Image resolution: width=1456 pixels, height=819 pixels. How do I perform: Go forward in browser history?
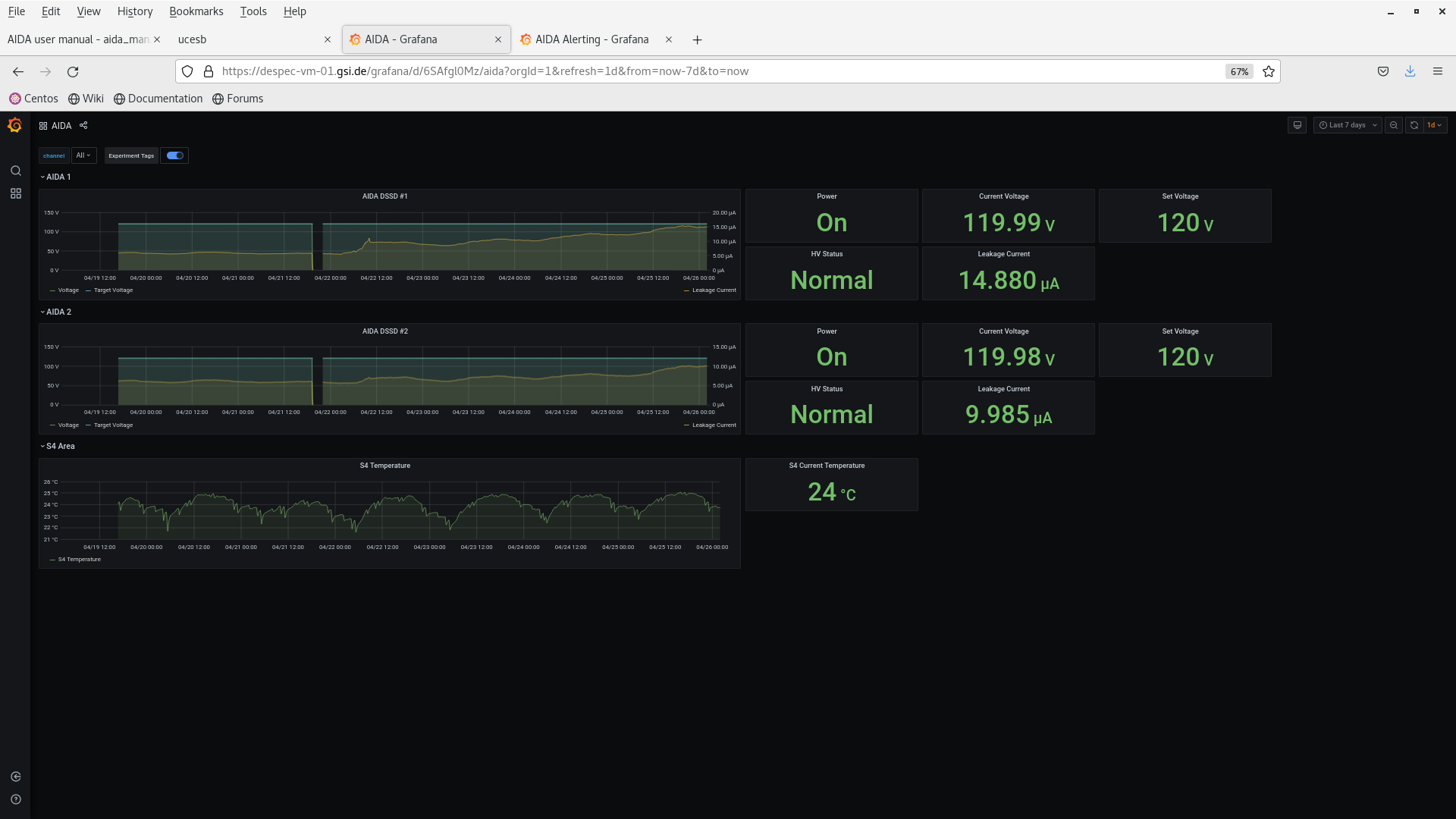(45, 71)
